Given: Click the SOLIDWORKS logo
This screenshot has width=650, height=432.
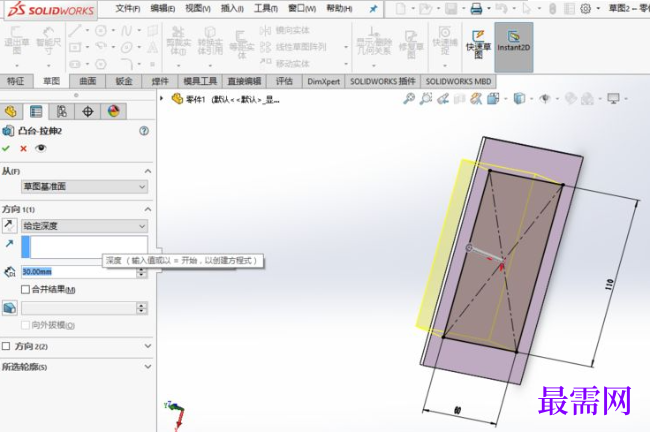Looking at the screenshot, I should [x=51, y=10].
